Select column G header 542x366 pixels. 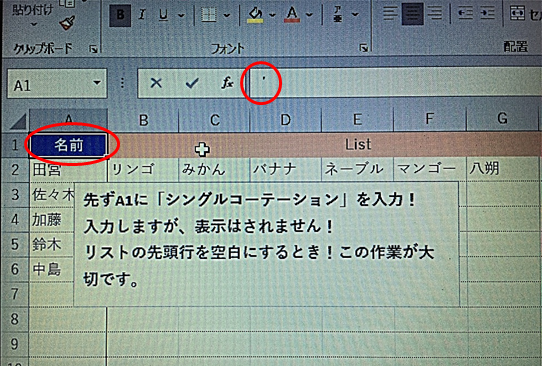click(x=502, y=118)
